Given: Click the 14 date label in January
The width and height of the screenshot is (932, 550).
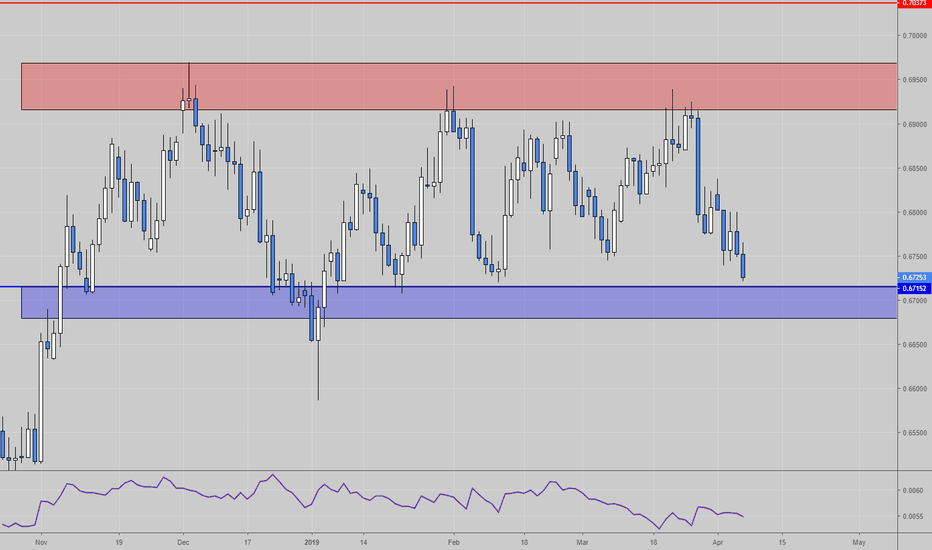Looking at the screenshot, I should pyautogui.click(x=364, y=542).
